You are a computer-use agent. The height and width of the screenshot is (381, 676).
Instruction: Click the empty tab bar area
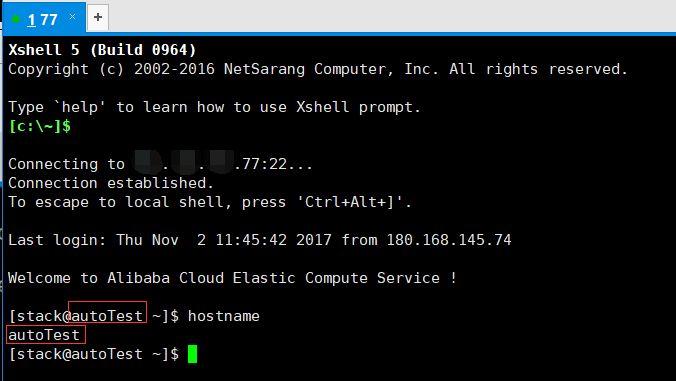click(x=388, y=16)
